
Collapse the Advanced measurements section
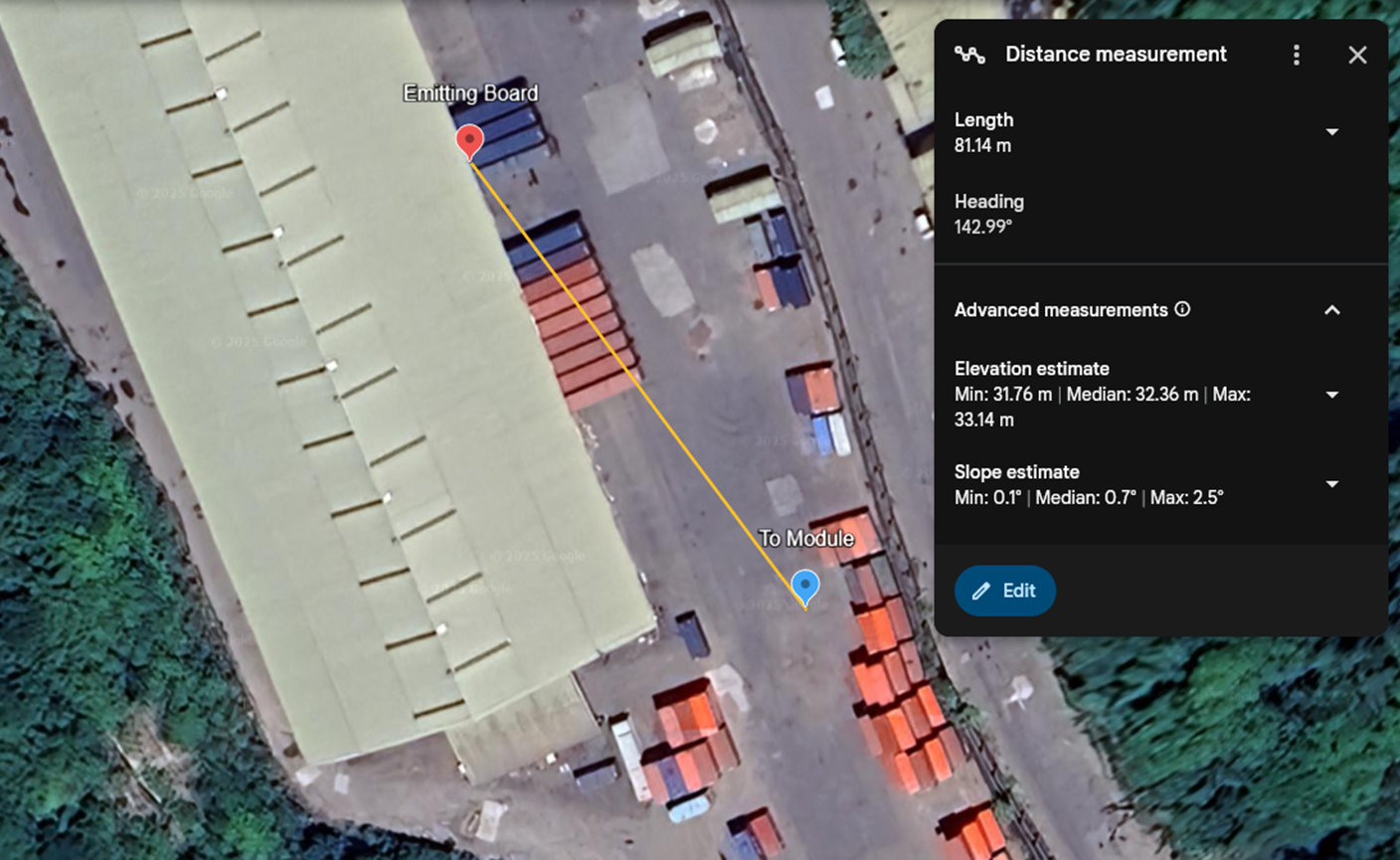(1331, 310)
